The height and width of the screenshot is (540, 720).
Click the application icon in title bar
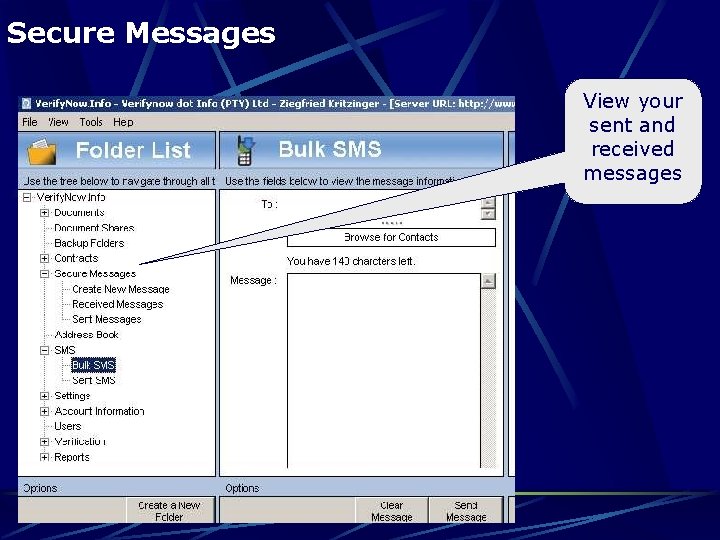[27, 103]
